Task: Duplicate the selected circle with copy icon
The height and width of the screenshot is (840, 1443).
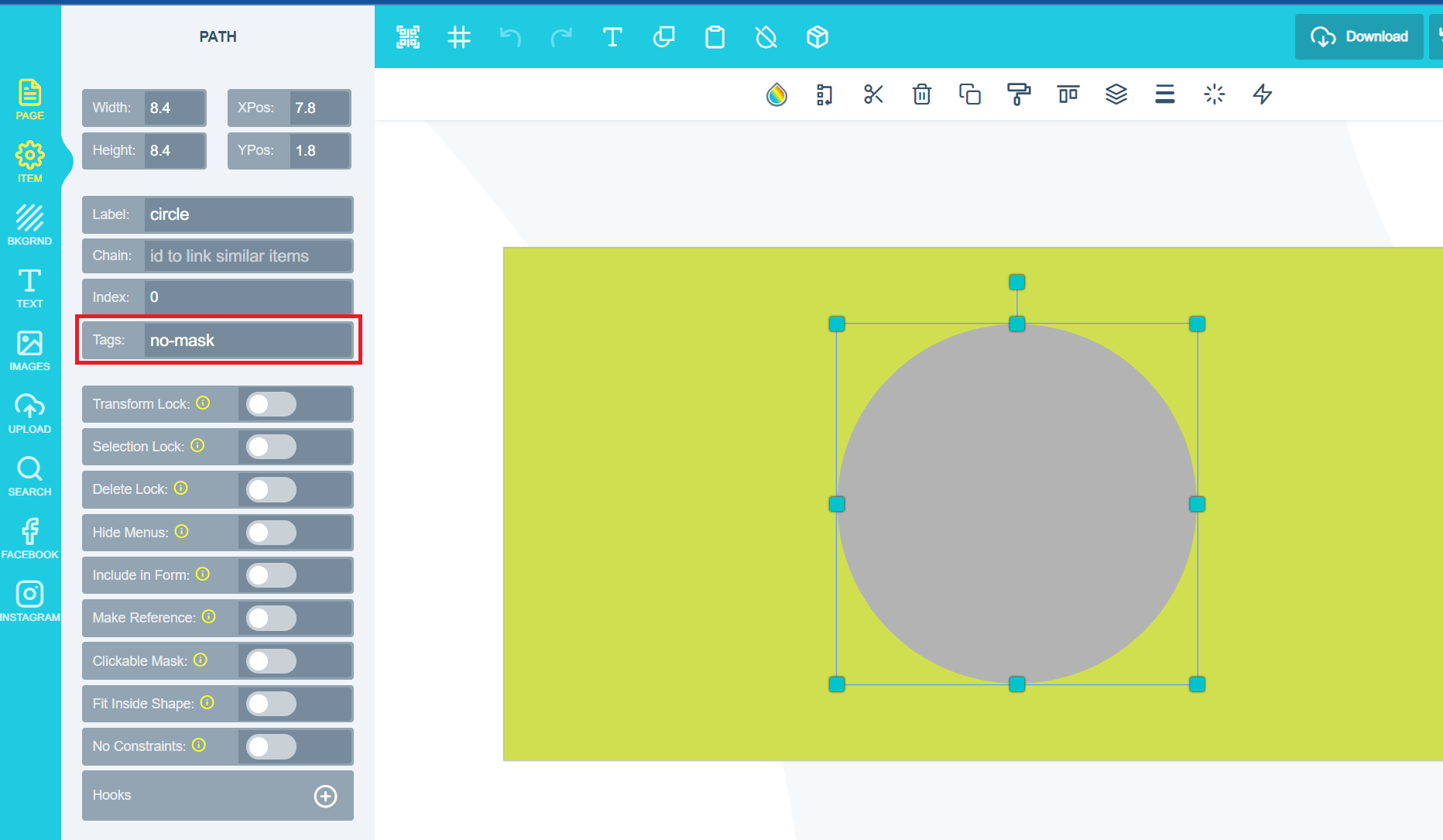Action: [x=970, y=94]
